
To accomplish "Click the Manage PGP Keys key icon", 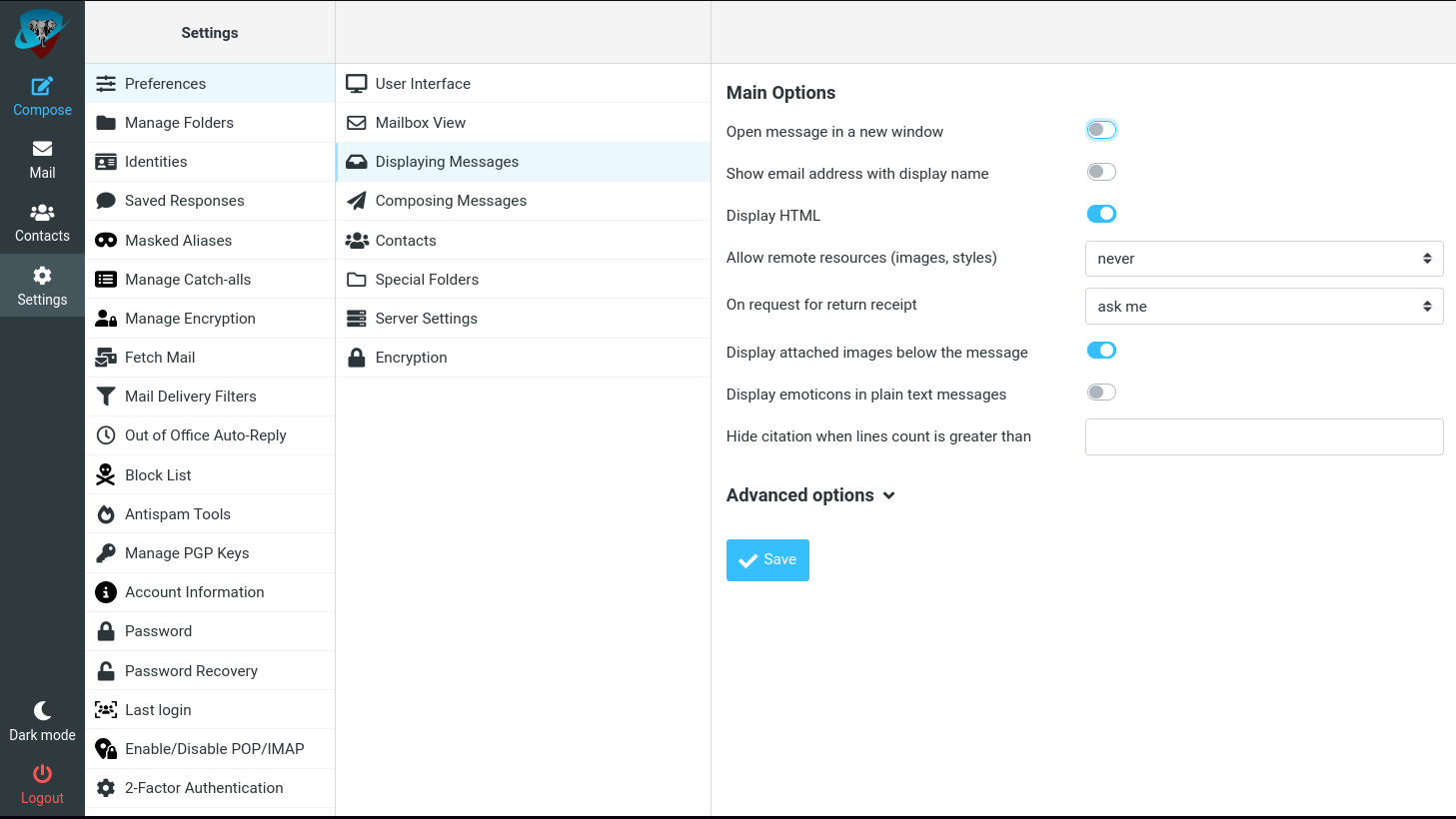I will click(x=106, y=553).
